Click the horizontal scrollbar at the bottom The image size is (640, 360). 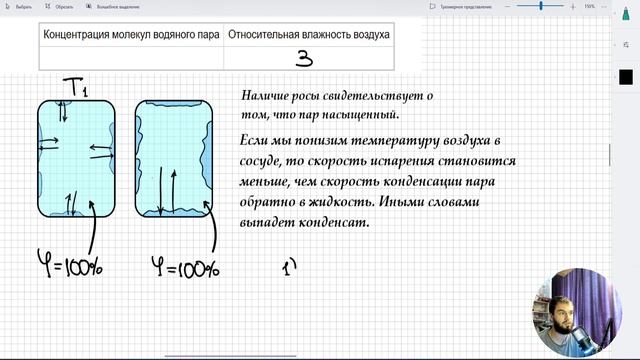click(x=231, y=356)
